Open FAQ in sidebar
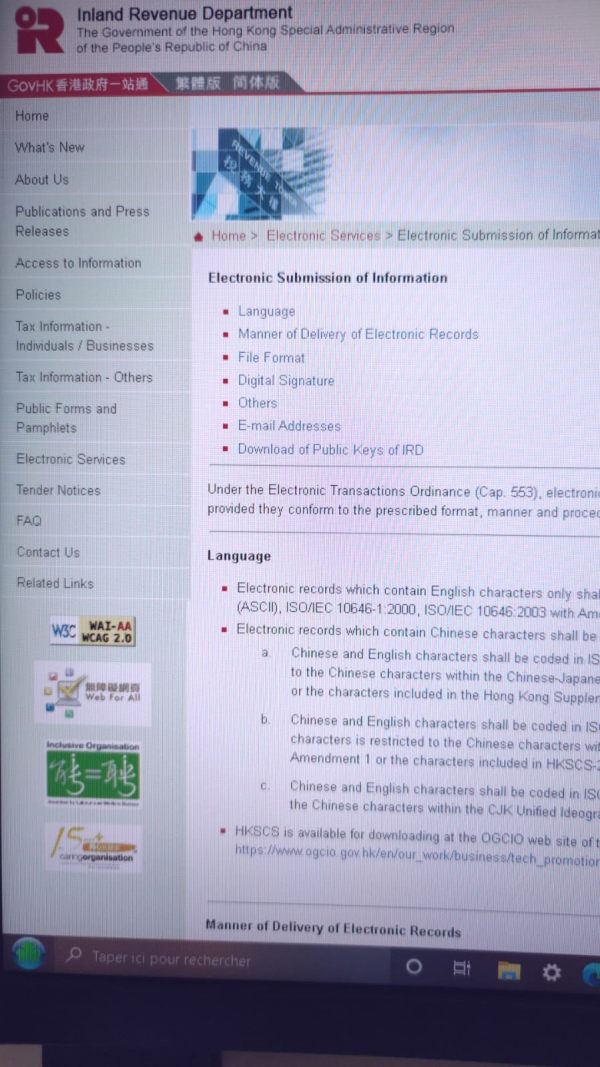Viewport: 600px width, 1067px height. tap(29, 521)
